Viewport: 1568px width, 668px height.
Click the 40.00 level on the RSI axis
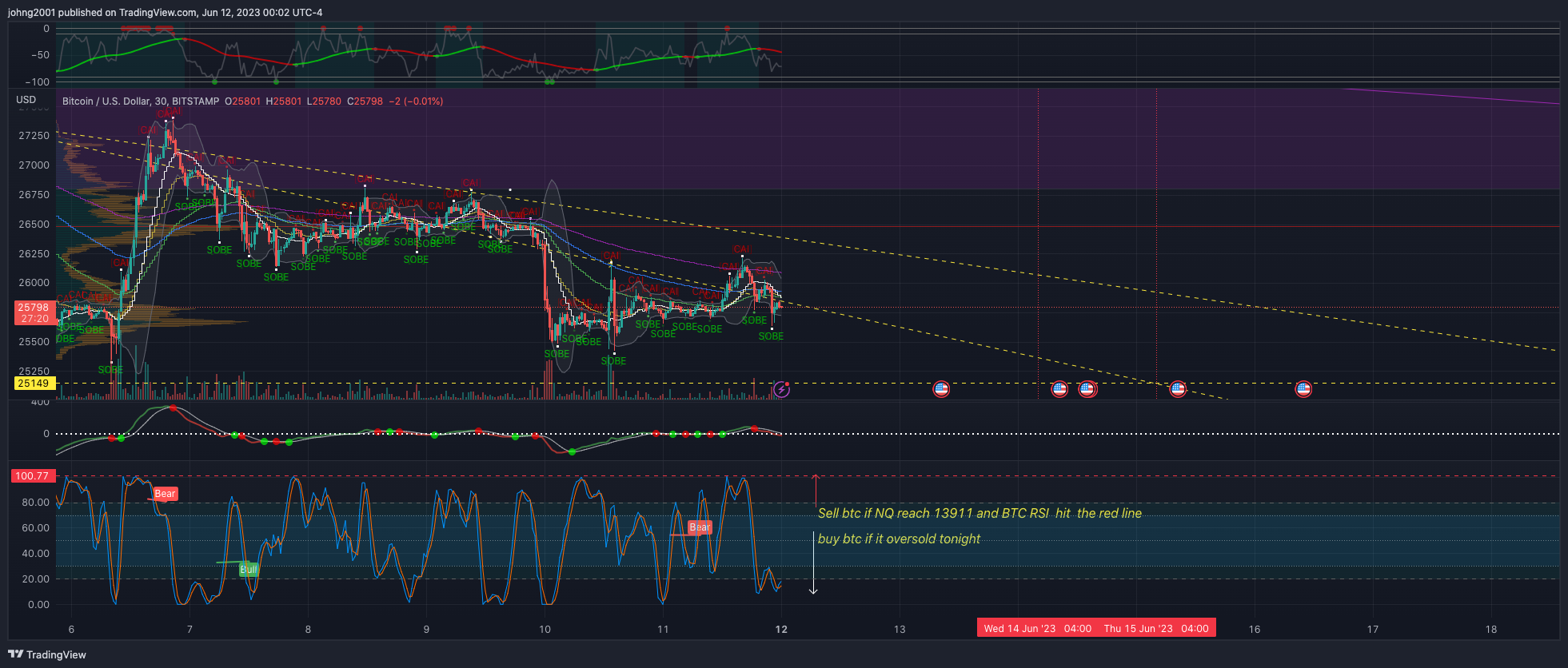35,554
